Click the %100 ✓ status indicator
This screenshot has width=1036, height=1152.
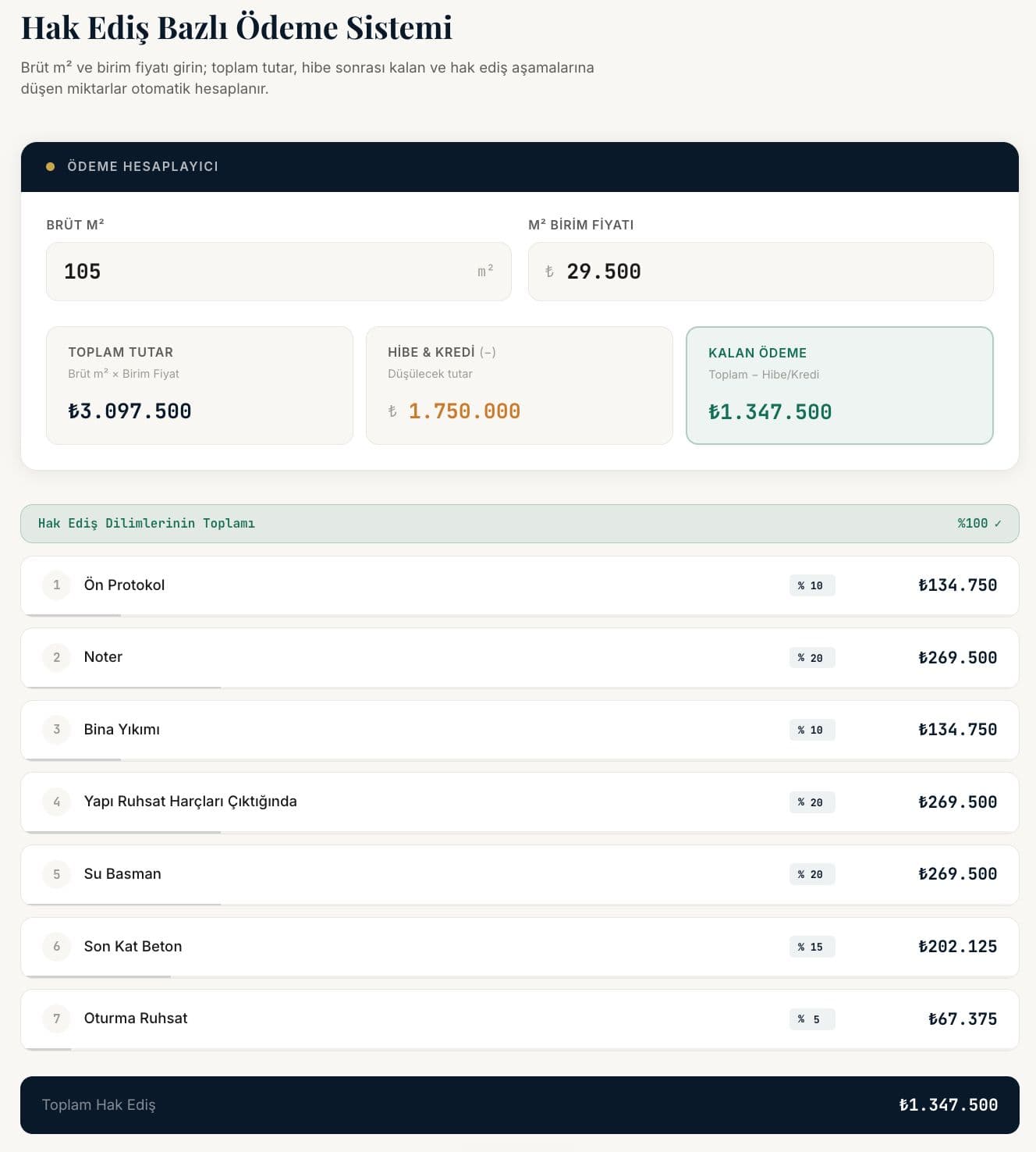coord(979,524)
